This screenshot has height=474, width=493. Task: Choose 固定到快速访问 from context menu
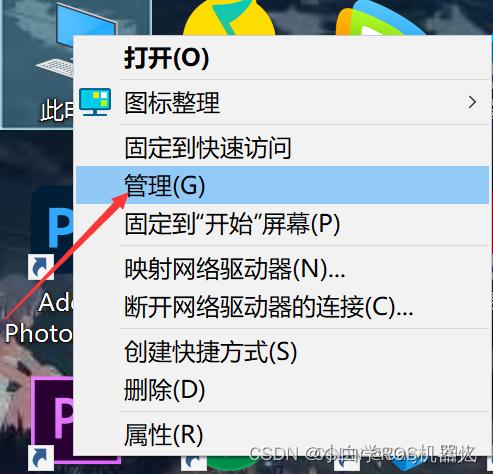coord(282,147)
